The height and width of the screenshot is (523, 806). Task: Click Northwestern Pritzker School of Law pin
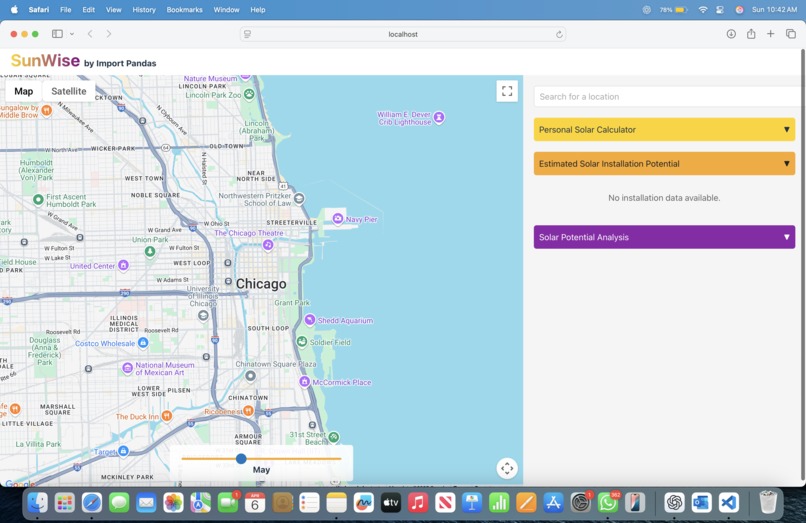(299, 199)
